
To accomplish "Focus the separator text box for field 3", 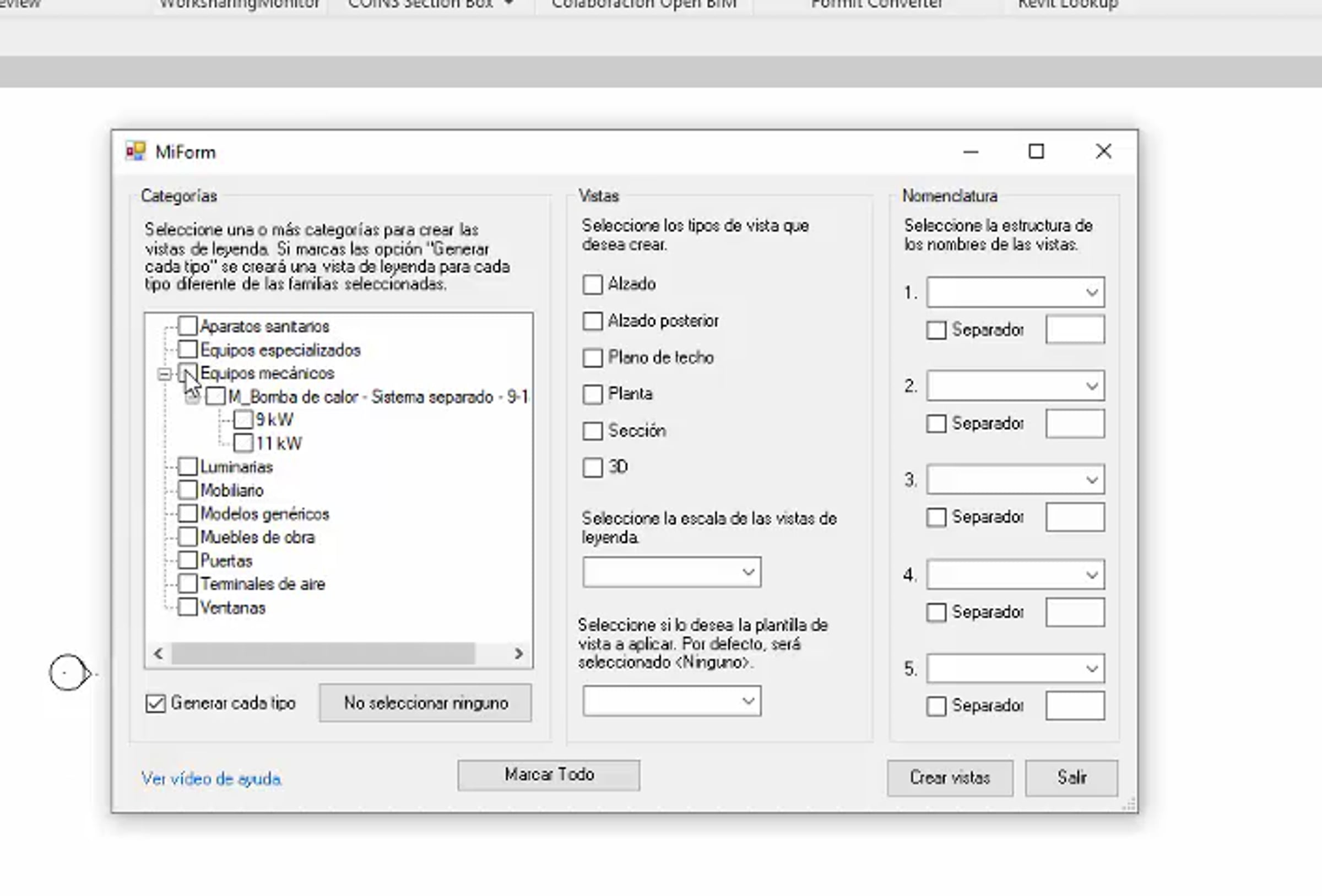I will click(x=1075, y=517).
